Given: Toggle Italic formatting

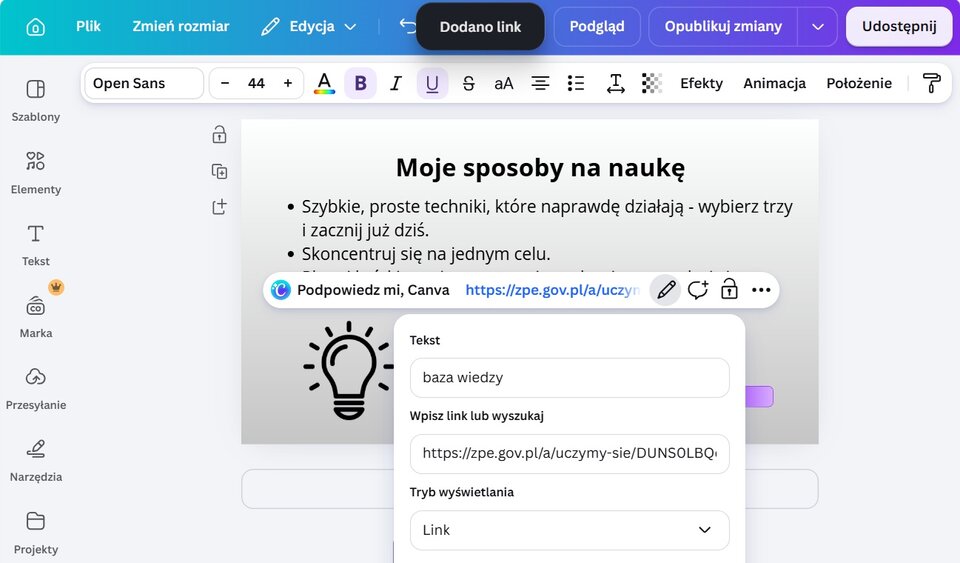Looking at the screenshot, I should point(396,83).
